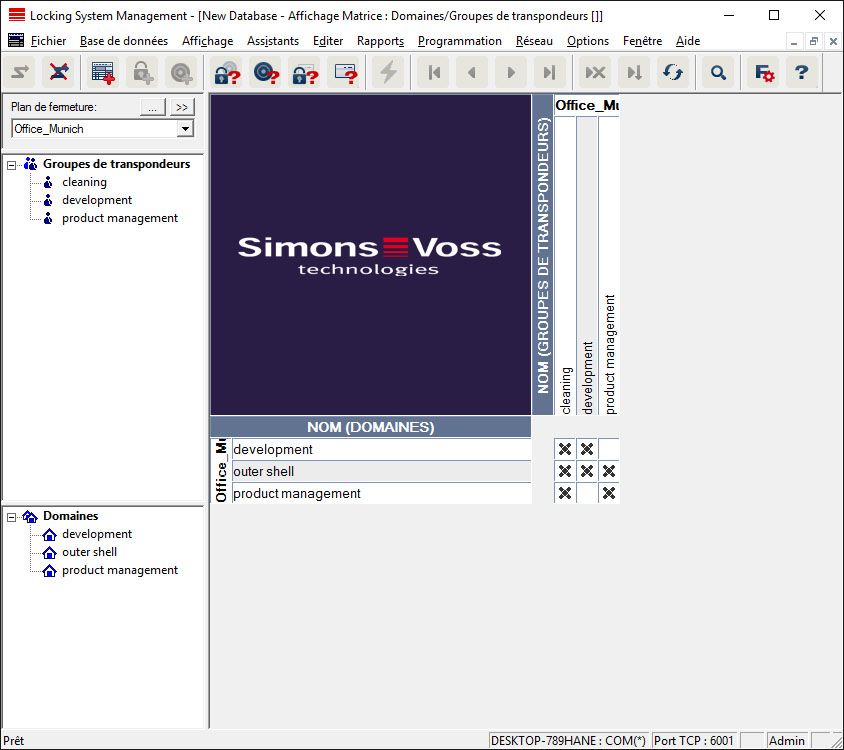Select 'outer shell' in the Domaines tree
This screenshot has height=750, width=844.
coord(89,552)
